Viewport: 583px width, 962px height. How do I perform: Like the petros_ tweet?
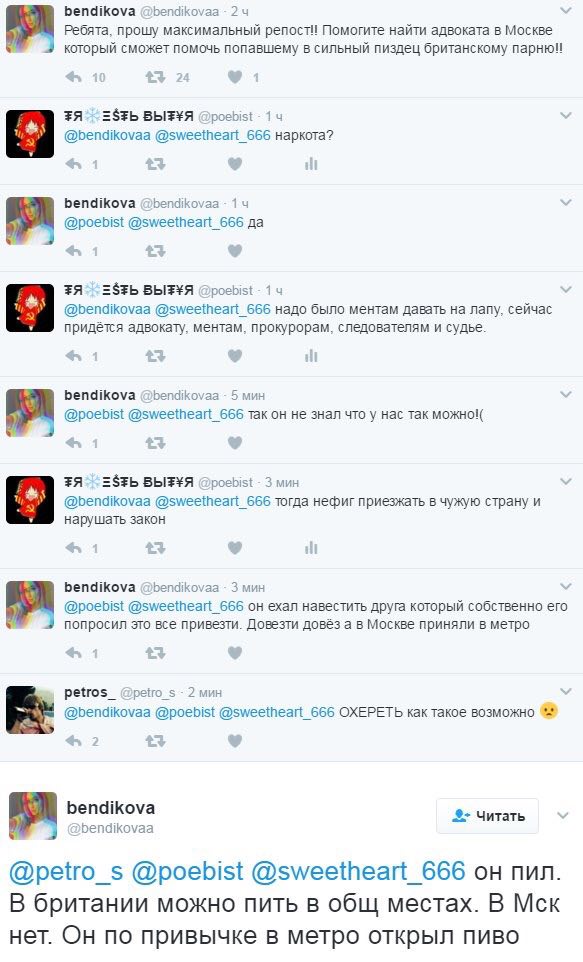tap(234, 741)
